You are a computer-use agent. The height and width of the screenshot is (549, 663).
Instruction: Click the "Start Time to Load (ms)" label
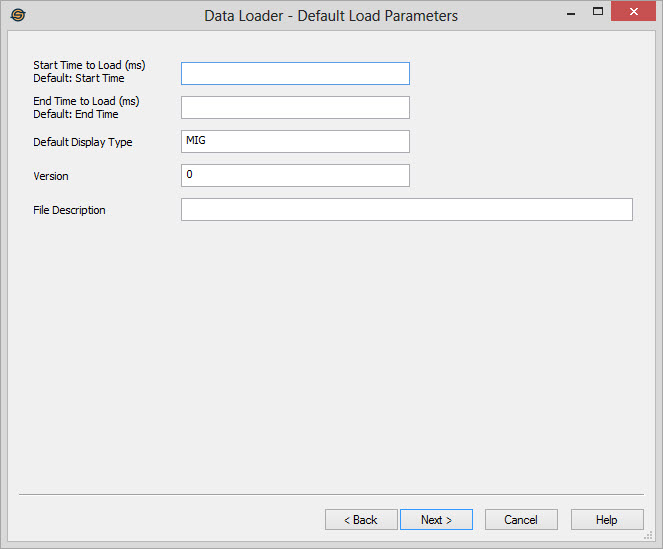(x=89, y=65)
